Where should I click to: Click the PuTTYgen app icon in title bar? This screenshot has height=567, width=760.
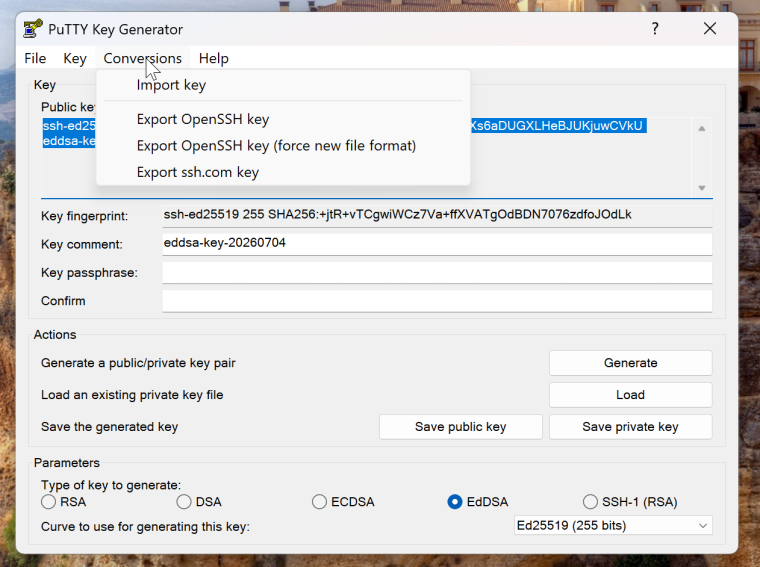click(x=33, y=29)
